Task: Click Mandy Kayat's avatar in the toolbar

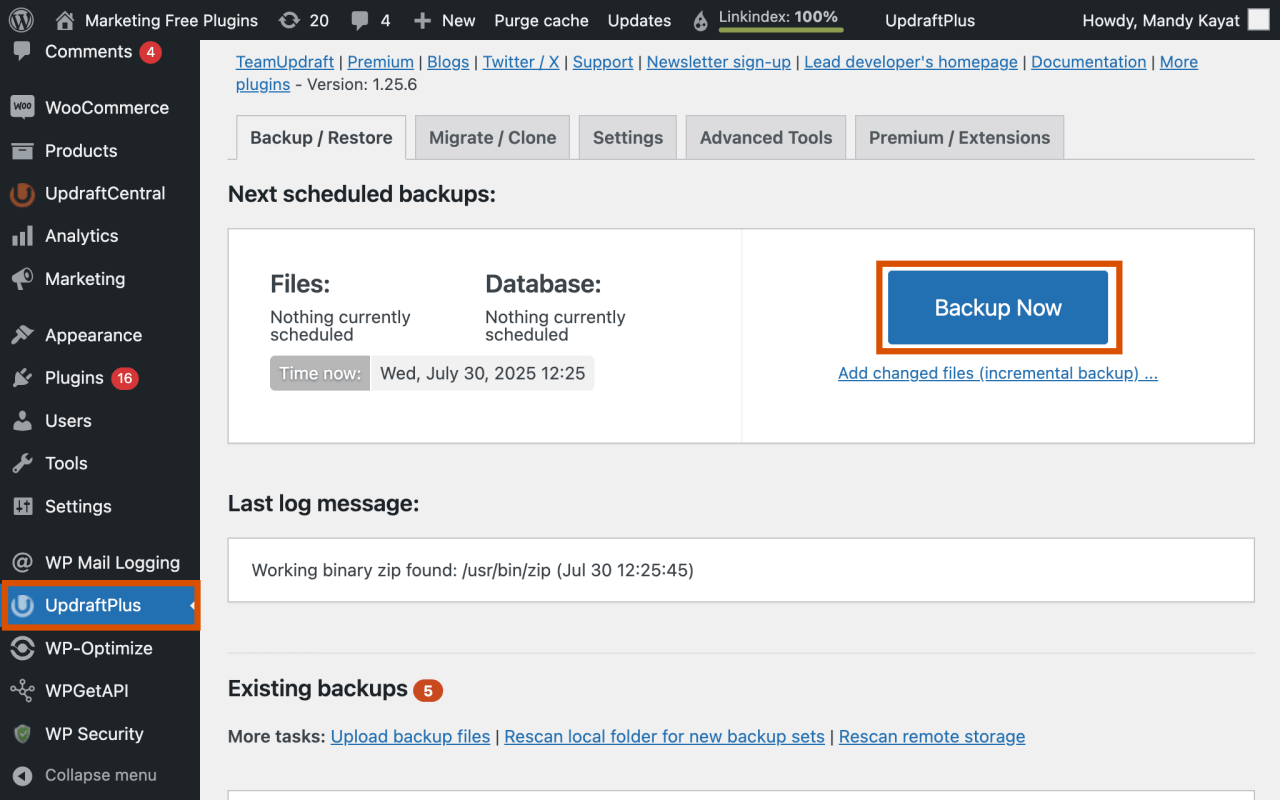Action: pyautogui.click(x=1258, y=19)
